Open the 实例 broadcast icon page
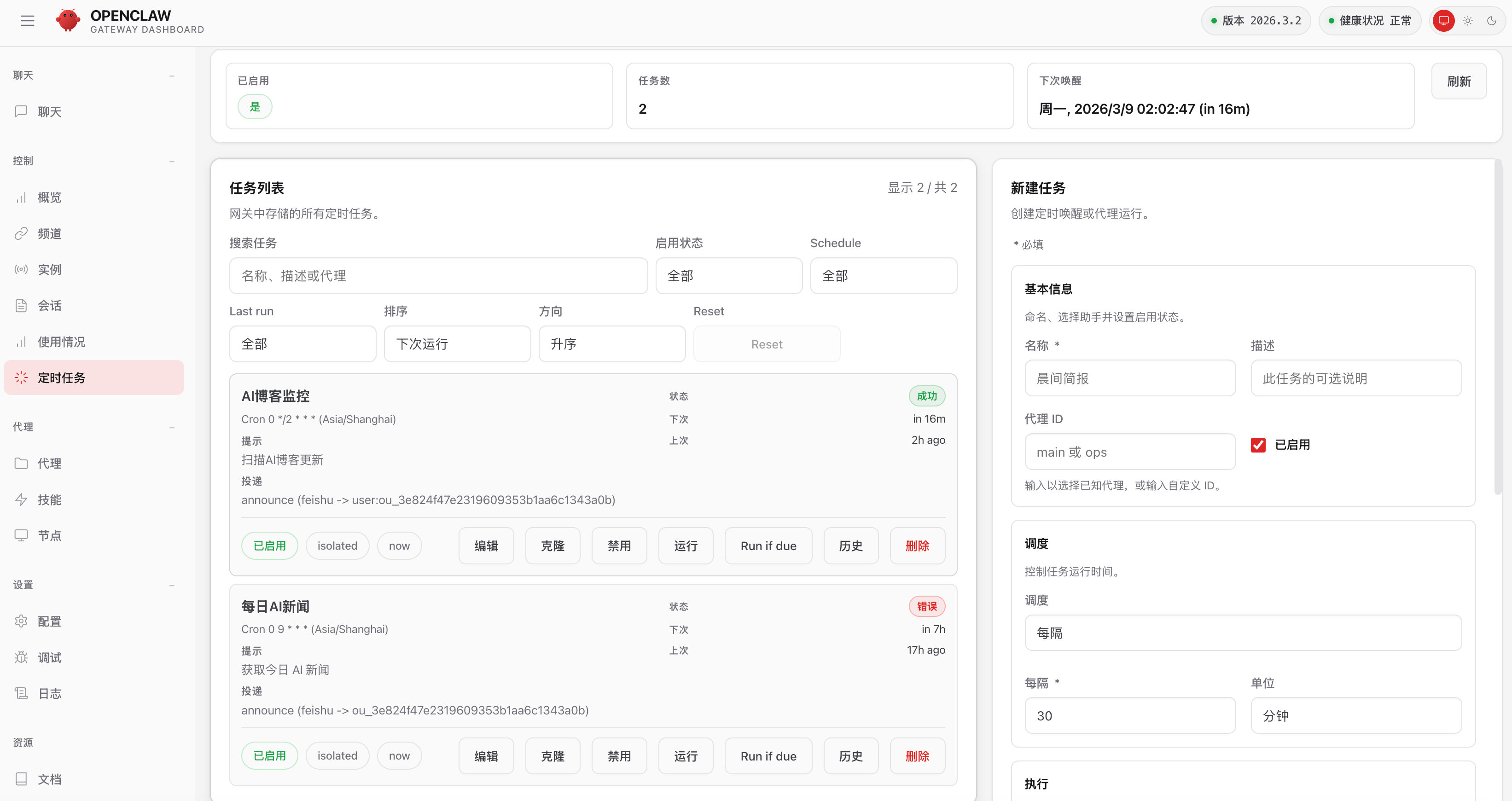 pyautogui.click(x=49, y=269)
